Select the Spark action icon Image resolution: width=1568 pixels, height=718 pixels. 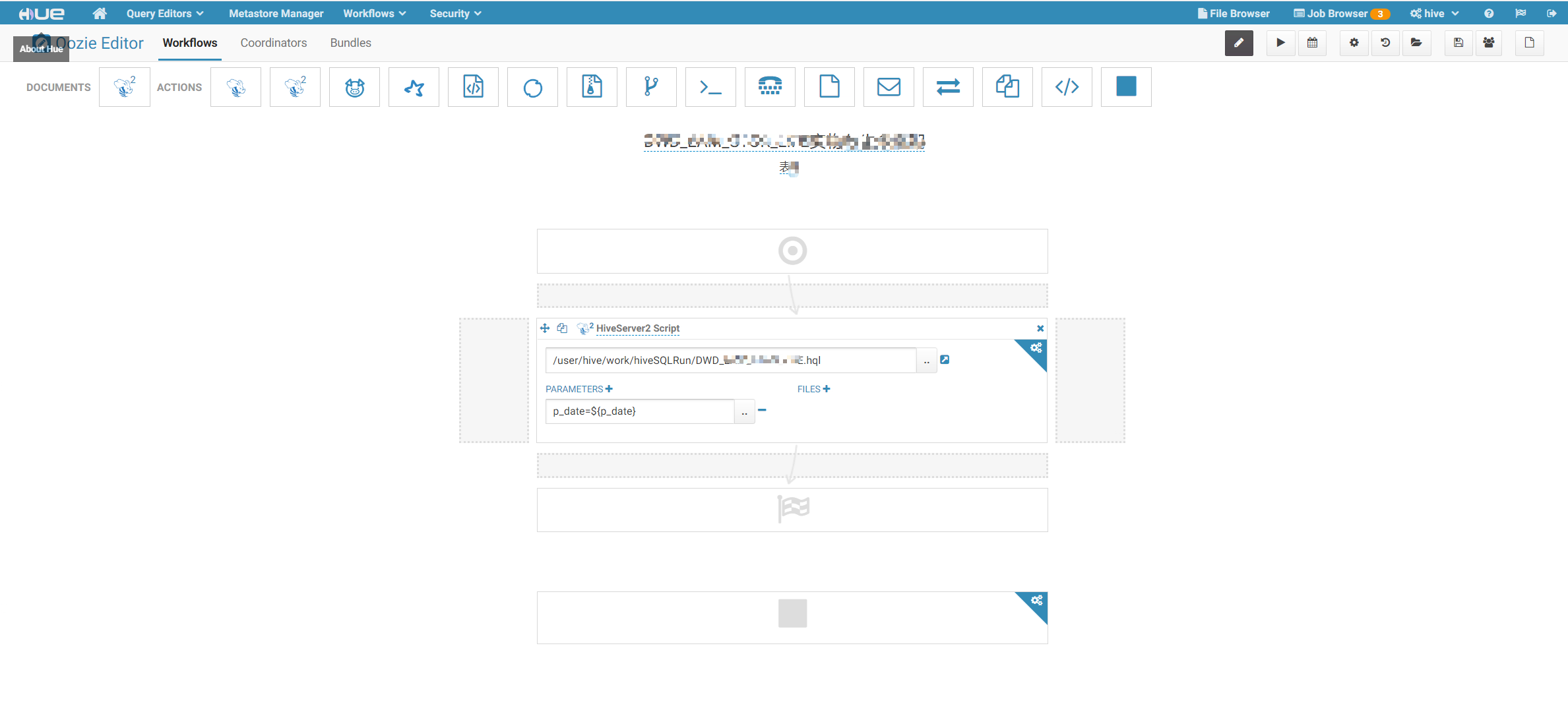pyautogui.click(x=414, y=87)
